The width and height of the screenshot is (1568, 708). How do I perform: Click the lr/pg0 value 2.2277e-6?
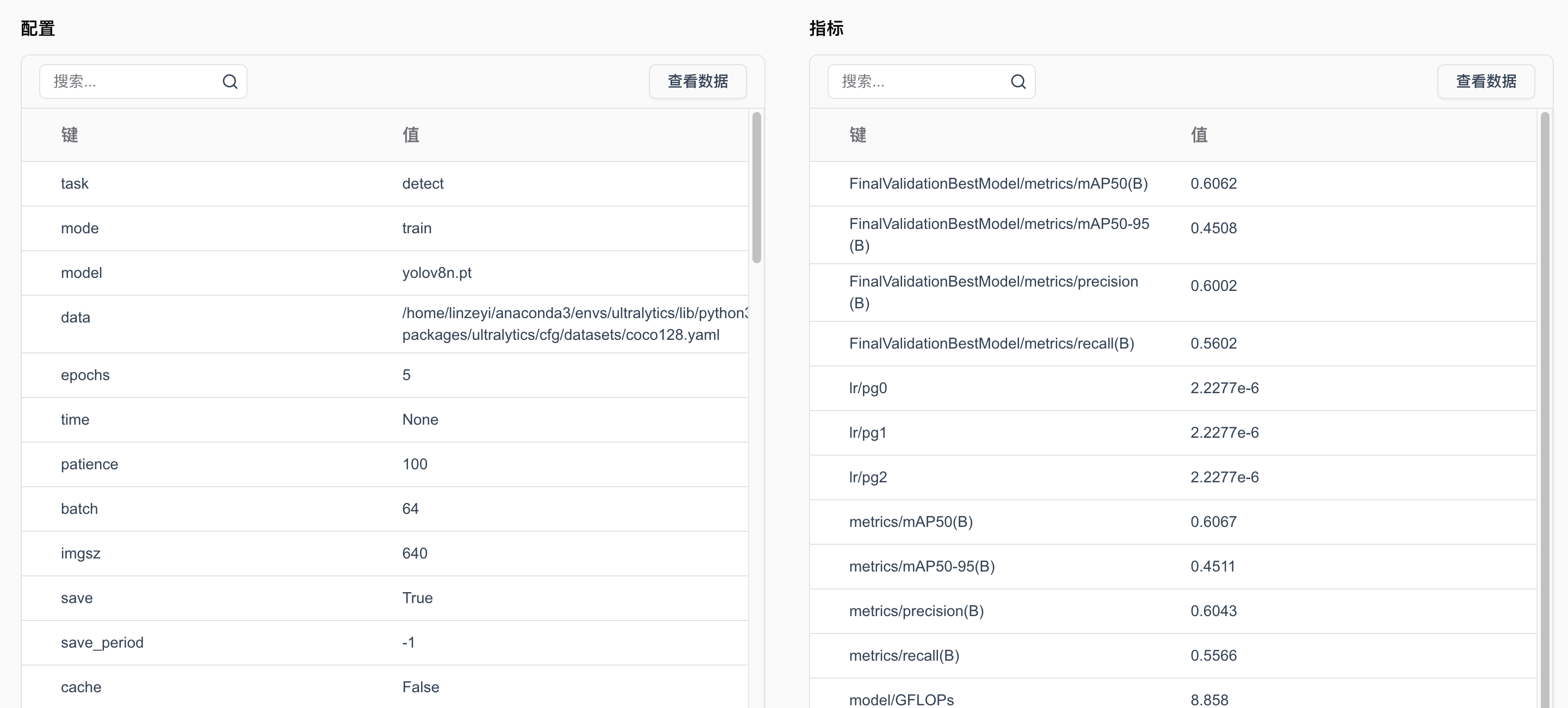[x=1224, y=388]
